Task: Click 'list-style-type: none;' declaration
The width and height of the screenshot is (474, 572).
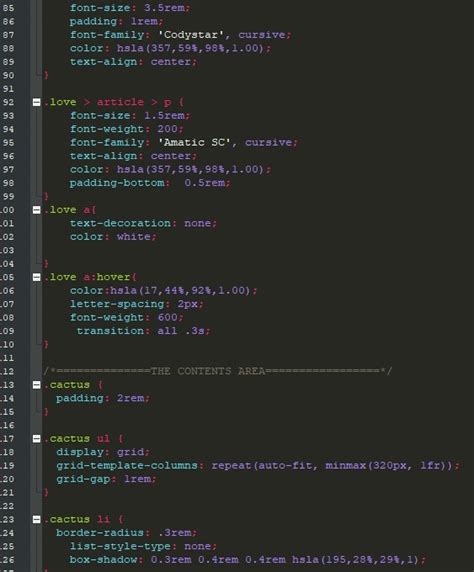Action: coord(143,546)
